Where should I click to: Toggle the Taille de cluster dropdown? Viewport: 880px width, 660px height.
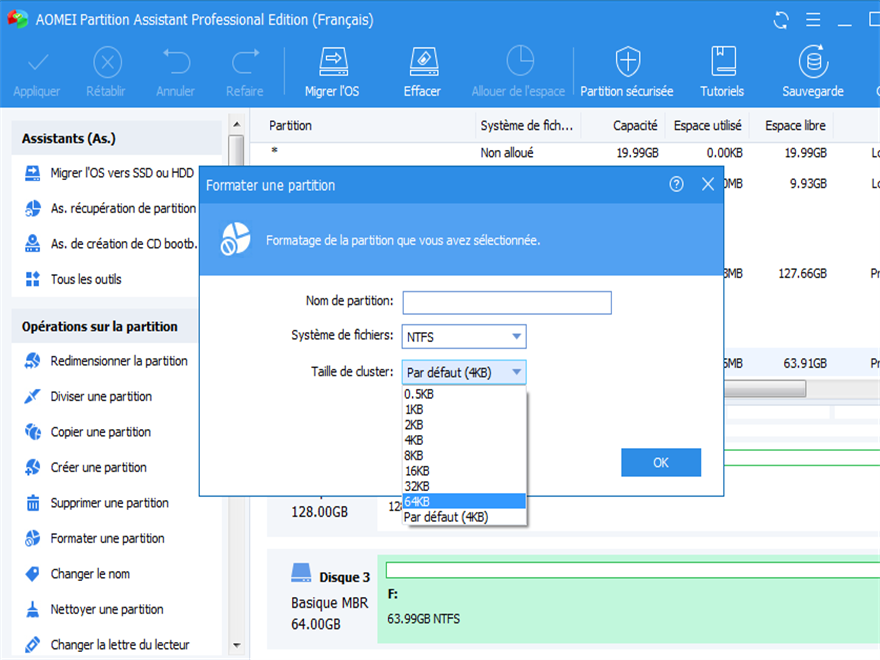tap(464, 372)
